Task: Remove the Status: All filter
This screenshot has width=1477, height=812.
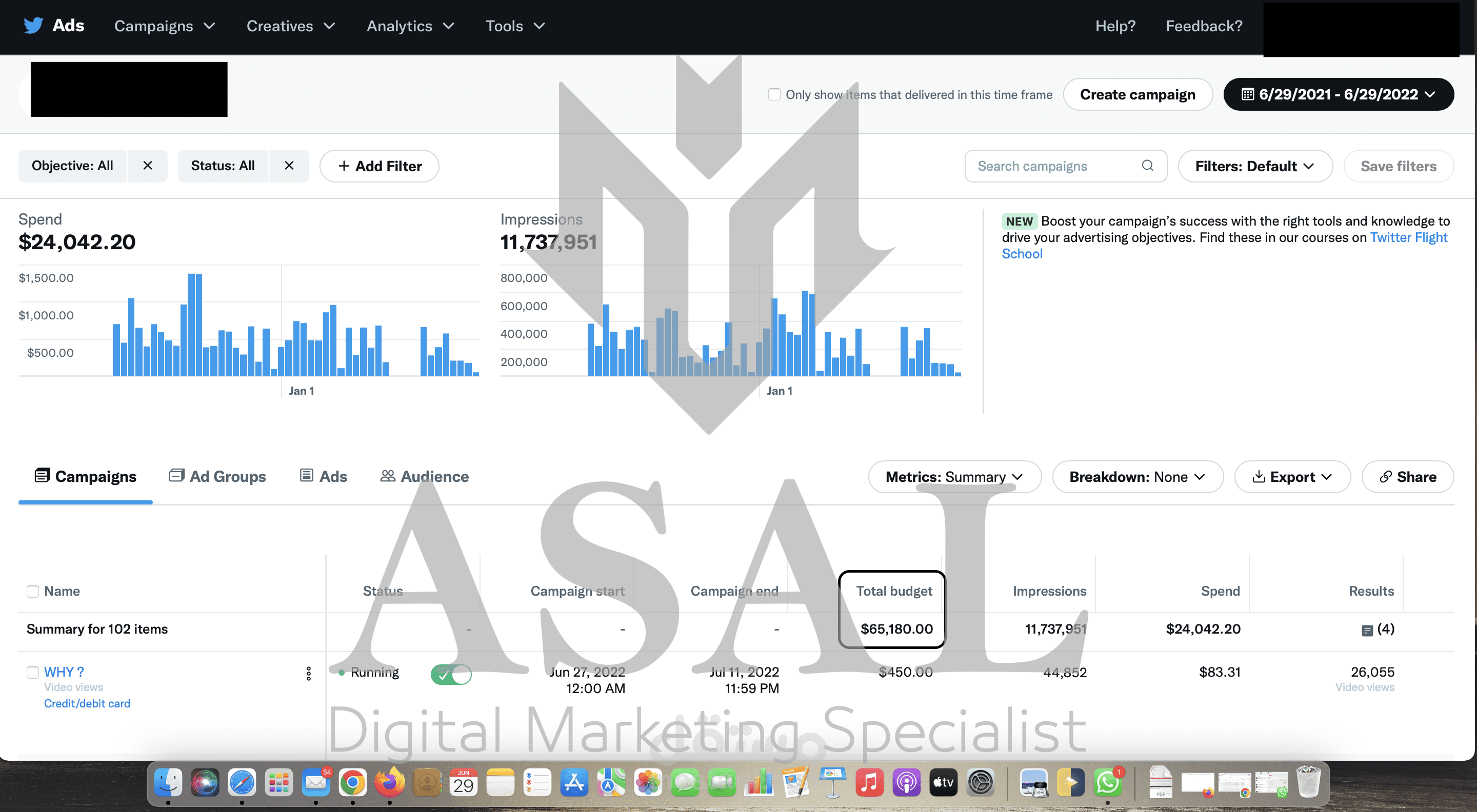Action: 289,166
